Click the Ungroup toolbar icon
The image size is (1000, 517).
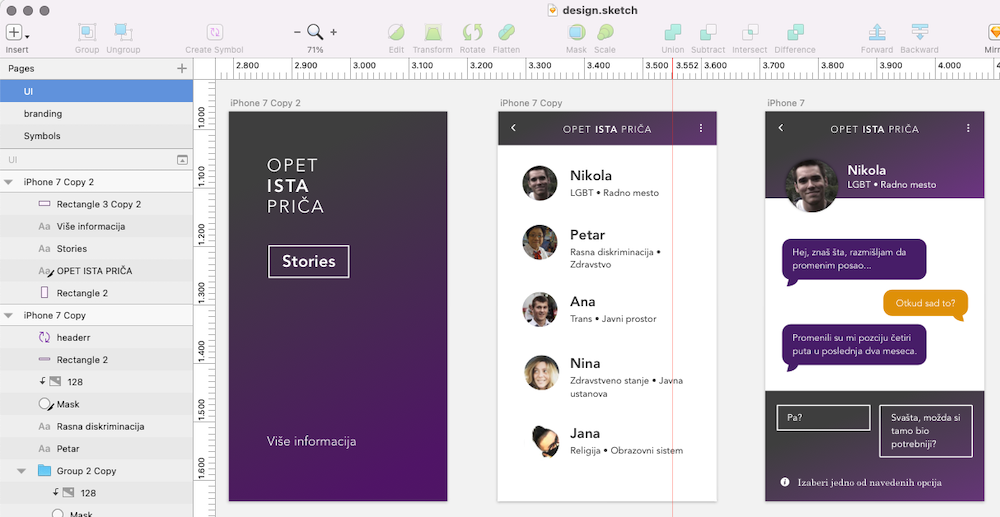coord(123,33)
